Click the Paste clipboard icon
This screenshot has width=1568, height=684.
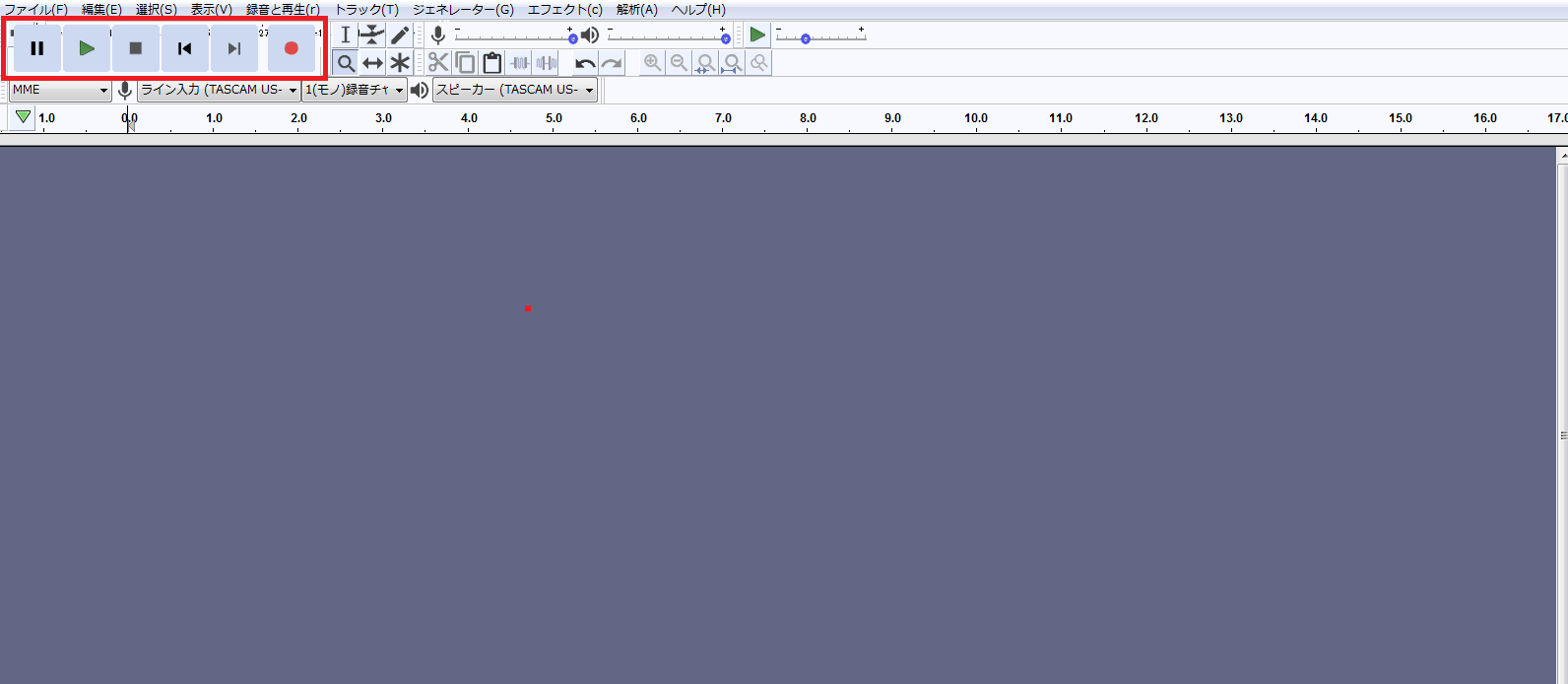[x=492, y=63]
